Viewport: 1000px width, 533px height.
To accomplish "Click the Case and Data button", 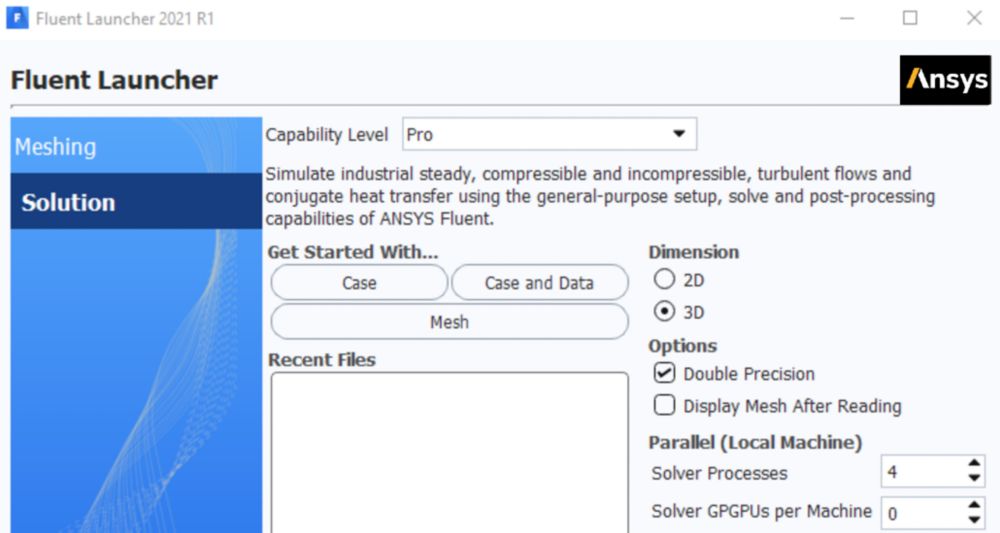I will coord(539,283).
